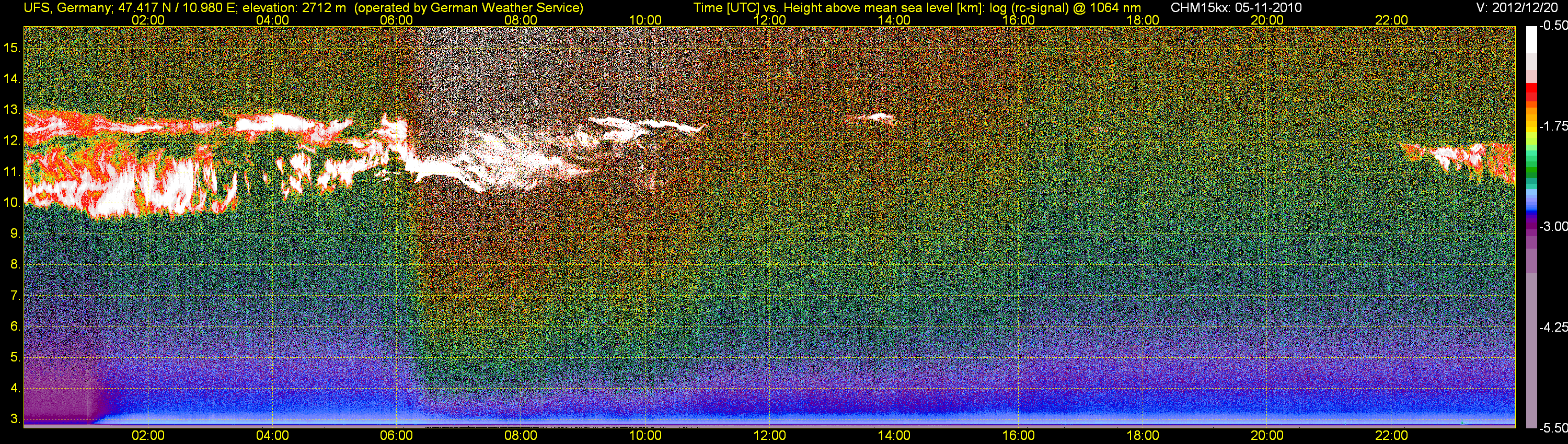Click the dark blue segment of the colorbar
The height and width of the screenshot is (444, 1568).
point(1531,214)
